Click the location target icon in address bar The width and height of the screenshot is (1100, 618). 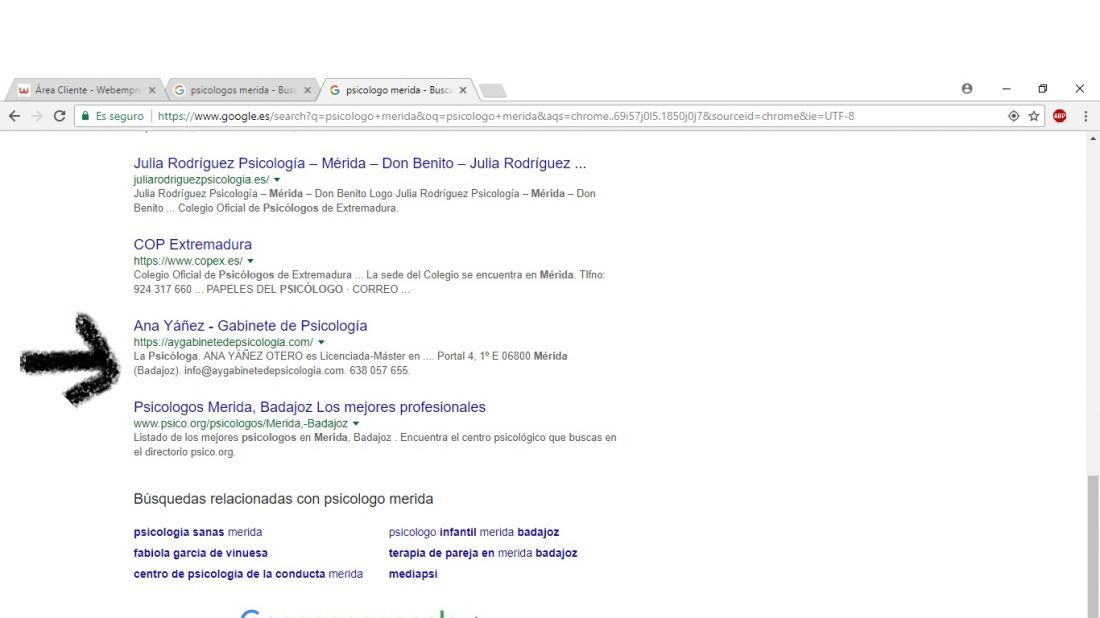[1014, 116]
